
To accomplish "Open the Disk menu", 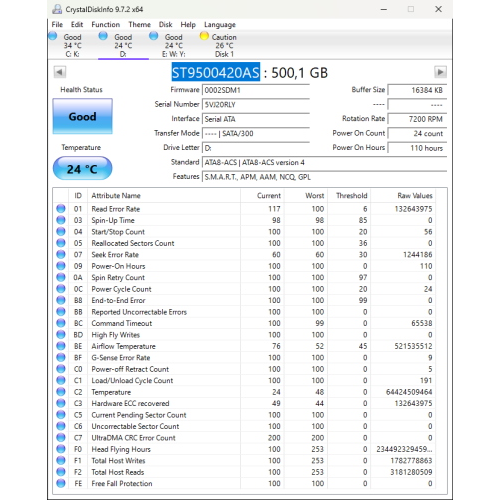I will [165, 25].
